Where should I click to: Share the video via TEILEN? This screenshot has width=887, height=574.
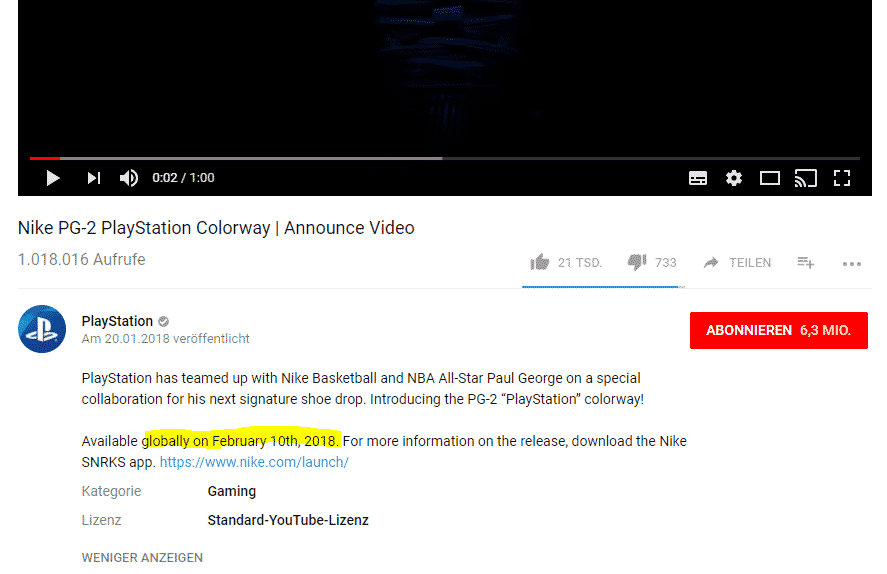737,262
